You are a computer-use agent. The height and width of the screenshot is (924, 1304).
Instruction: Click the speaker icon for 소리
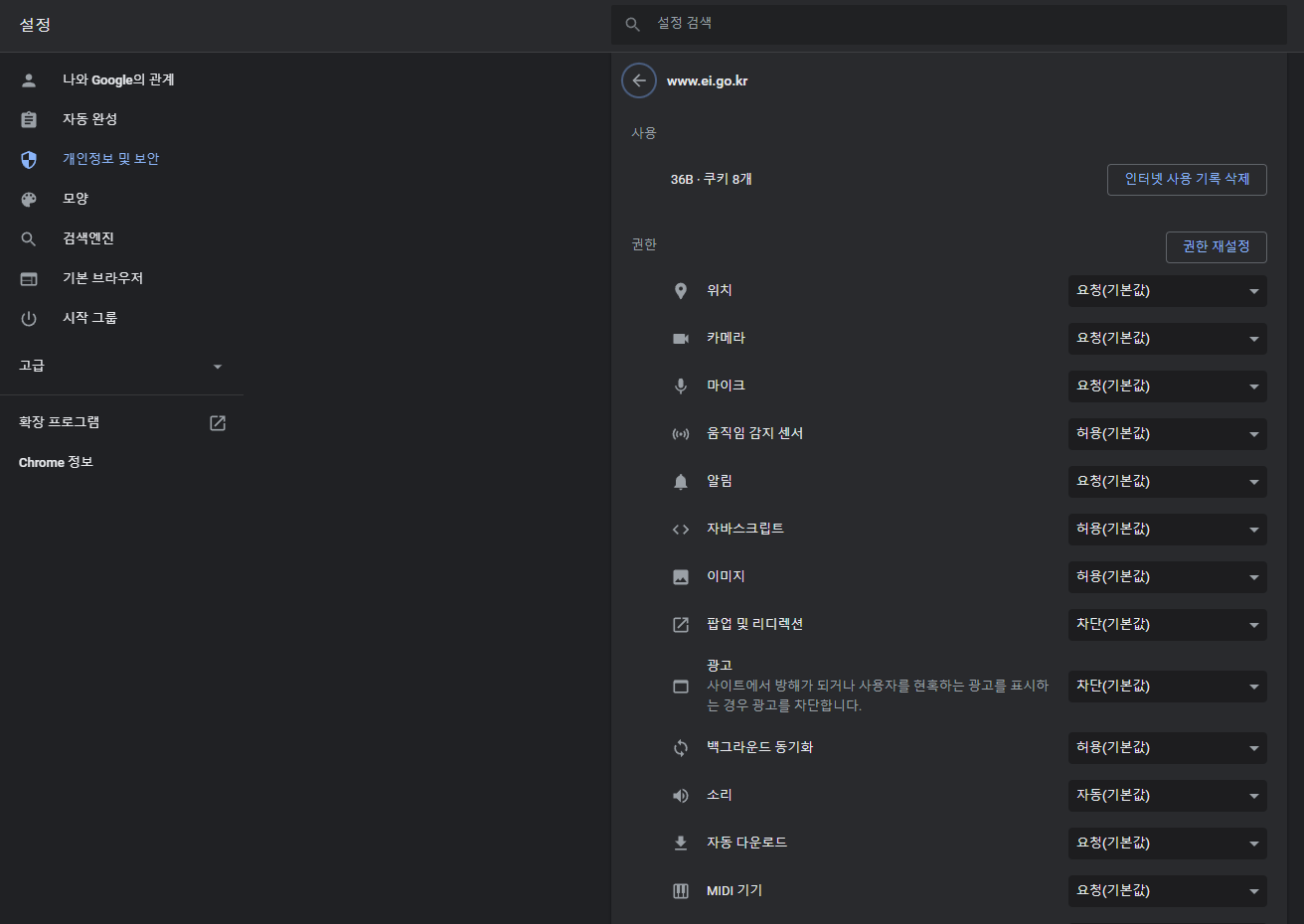click(x=681, y=796)
